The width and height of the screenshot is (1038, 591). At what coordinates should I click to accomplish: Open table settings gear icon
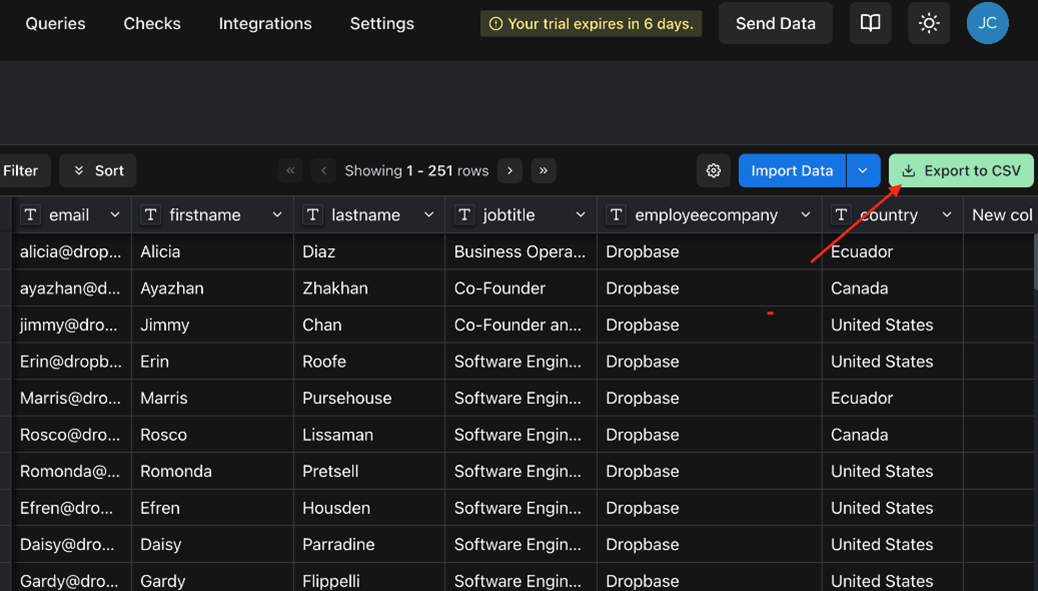point(713,171)
